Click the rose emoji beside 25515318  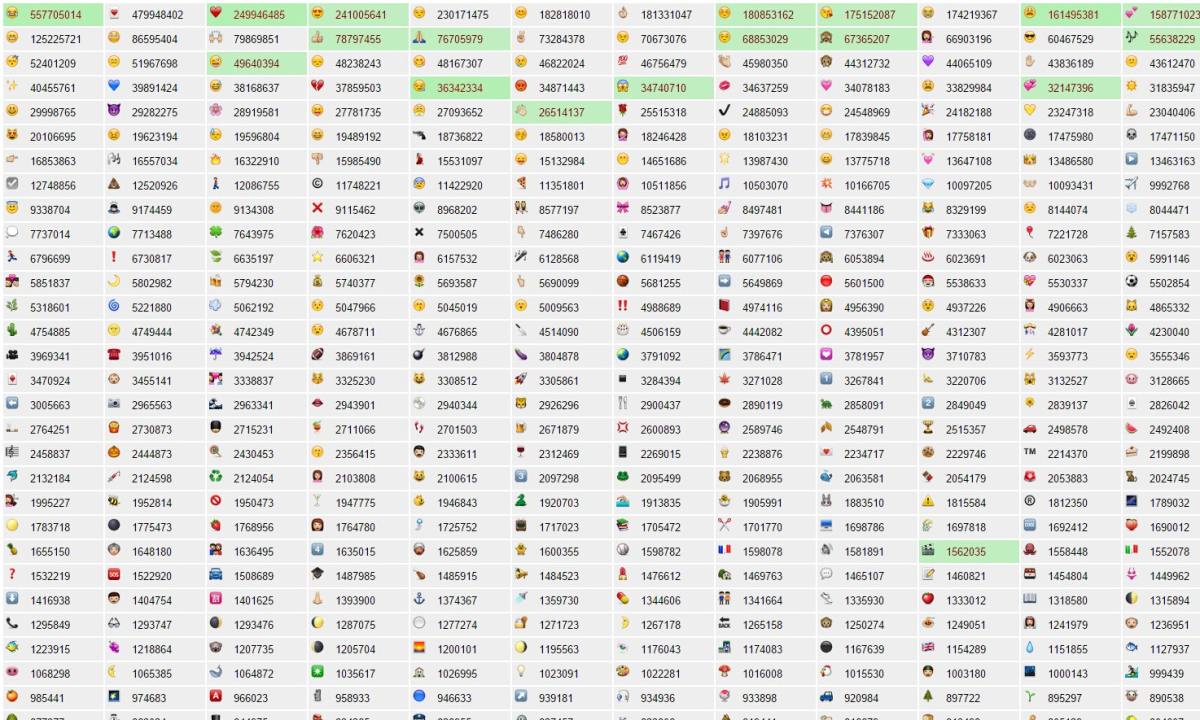point(623,111)
